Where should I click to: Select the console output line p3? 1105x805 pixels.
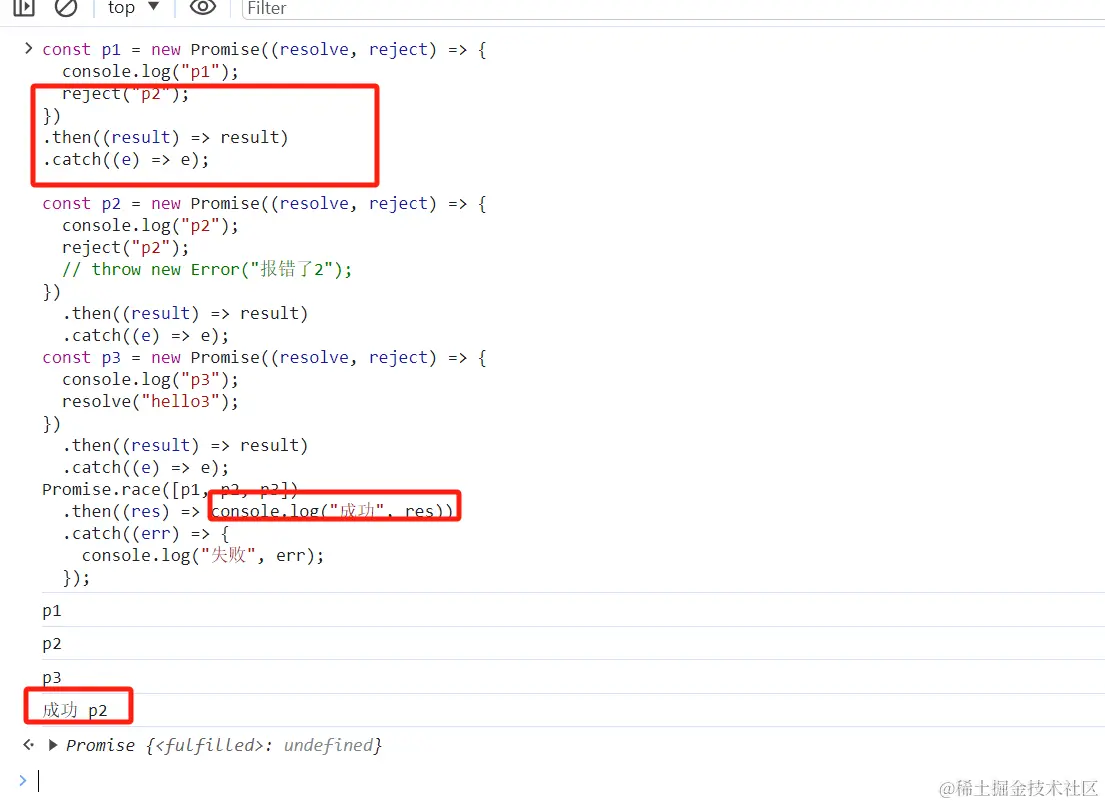pyautogui.click(x=51, y=677)
